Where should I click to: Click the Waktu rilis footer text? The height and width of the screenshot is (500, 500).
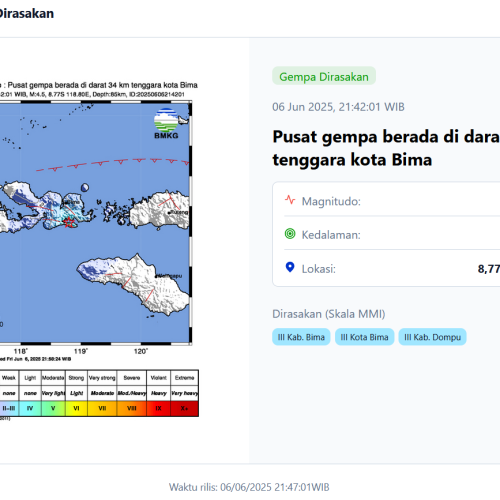[x=249, y=487]
